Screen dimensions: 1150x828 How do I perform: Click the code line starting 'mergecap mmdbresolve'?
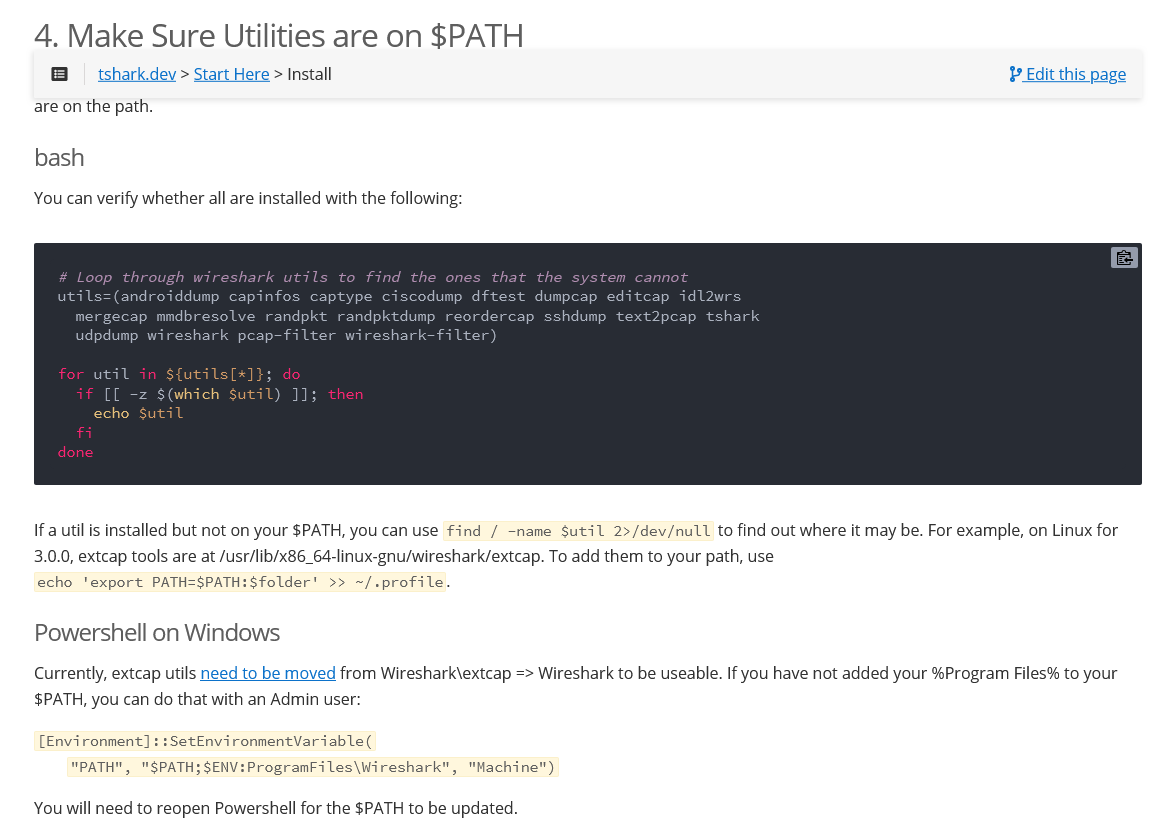tap(417, 316)
